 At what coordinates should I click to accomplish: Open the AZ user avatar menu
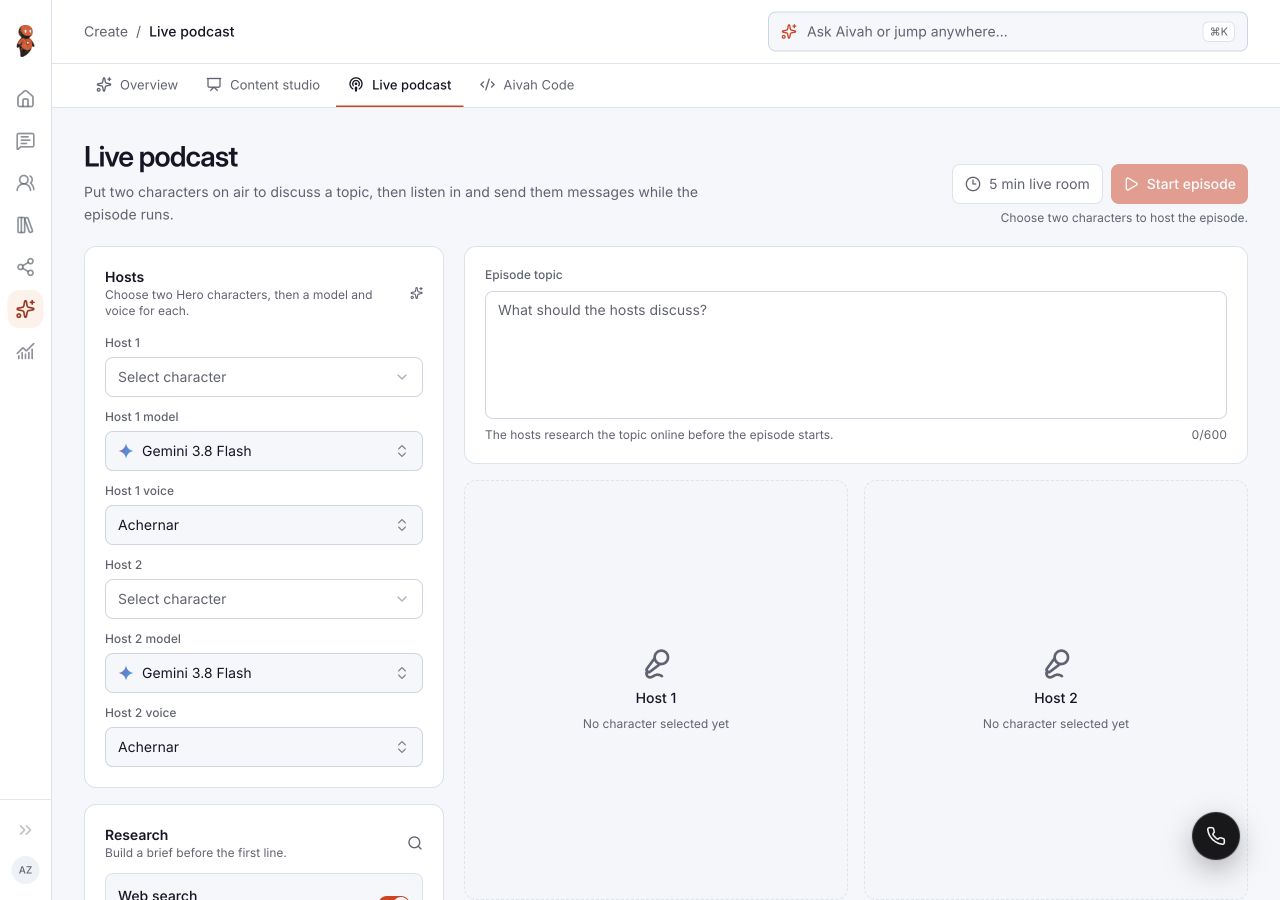coord(26,870)
